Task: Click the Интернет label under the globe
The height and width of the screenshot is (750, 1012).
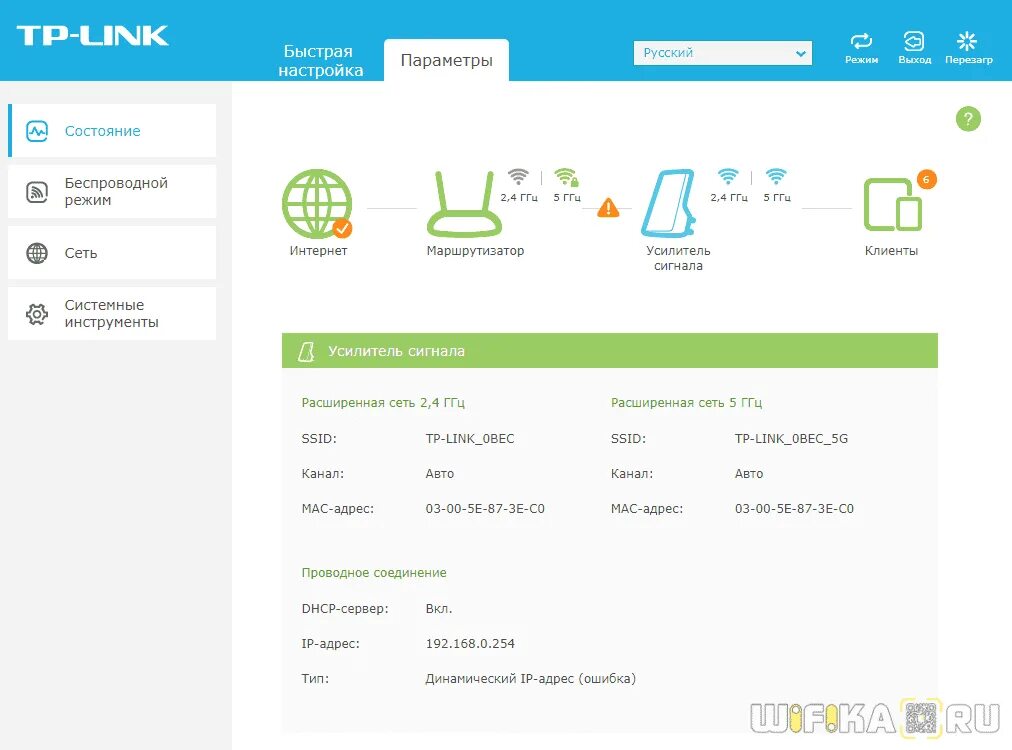Action: [x=318, y=250]
